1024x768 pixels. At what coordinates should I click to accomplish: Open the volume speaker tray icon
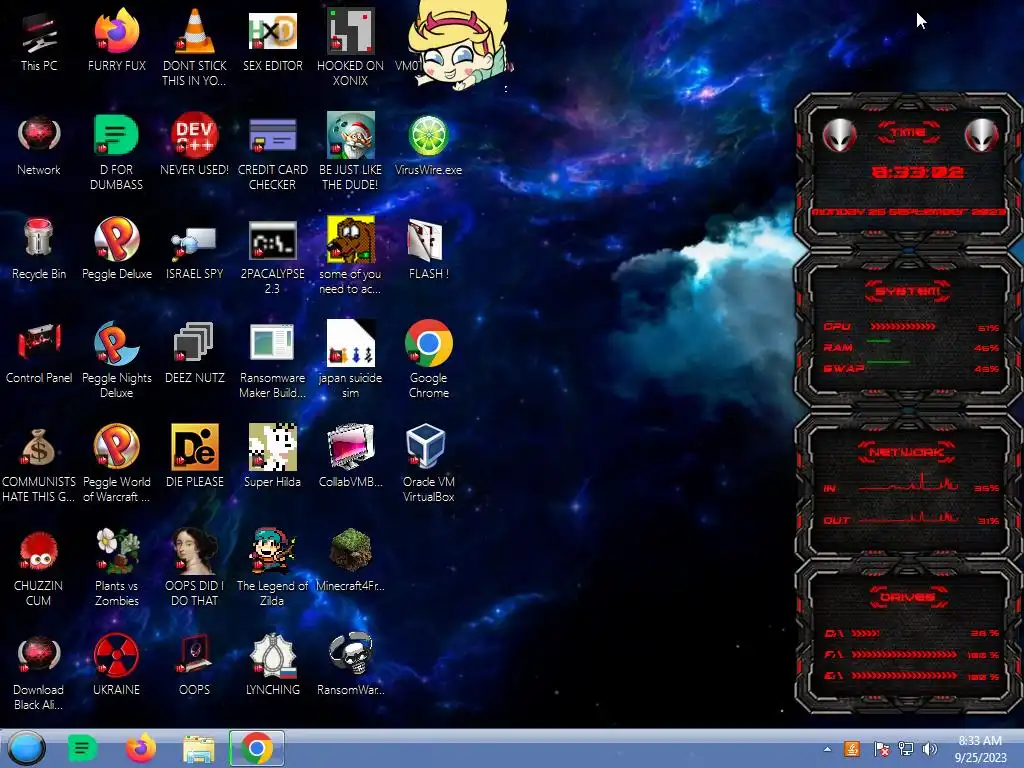(x=929, y=749)
